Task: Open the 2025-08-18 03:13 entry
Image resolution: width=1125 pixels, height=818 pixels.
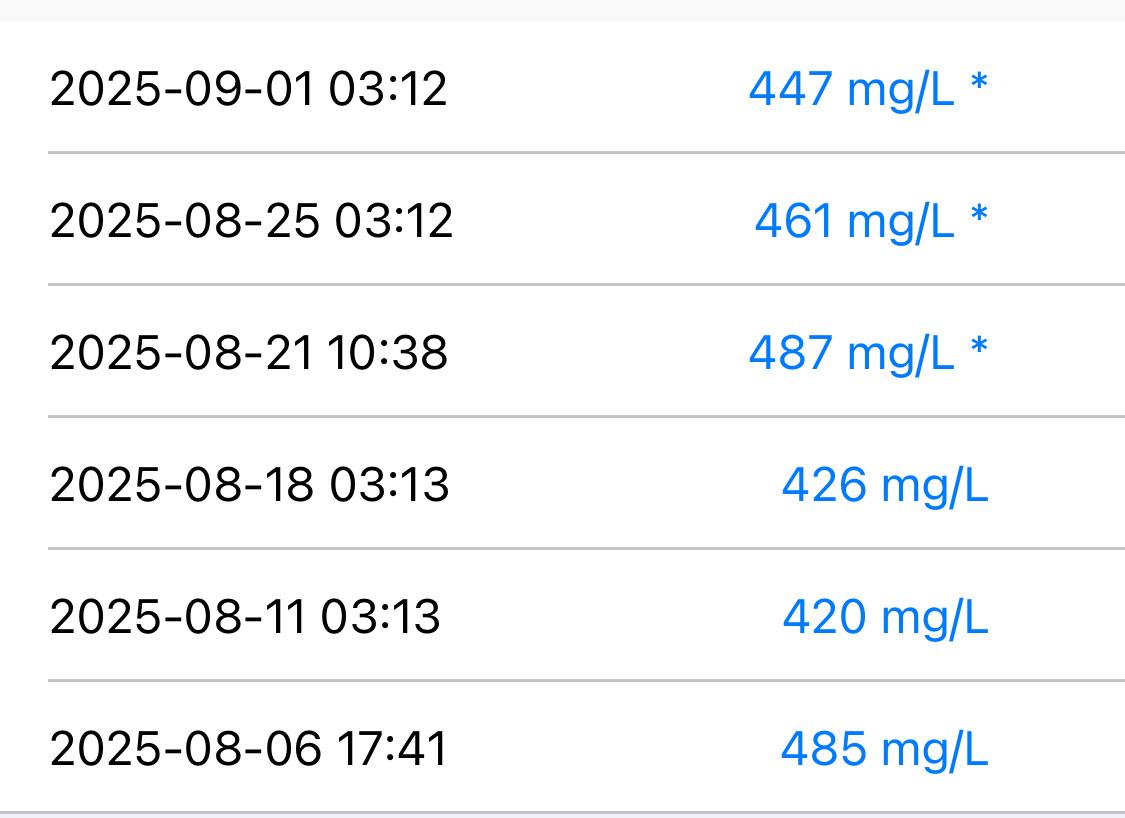Action: pyautogui.click(x=562, y=483)
